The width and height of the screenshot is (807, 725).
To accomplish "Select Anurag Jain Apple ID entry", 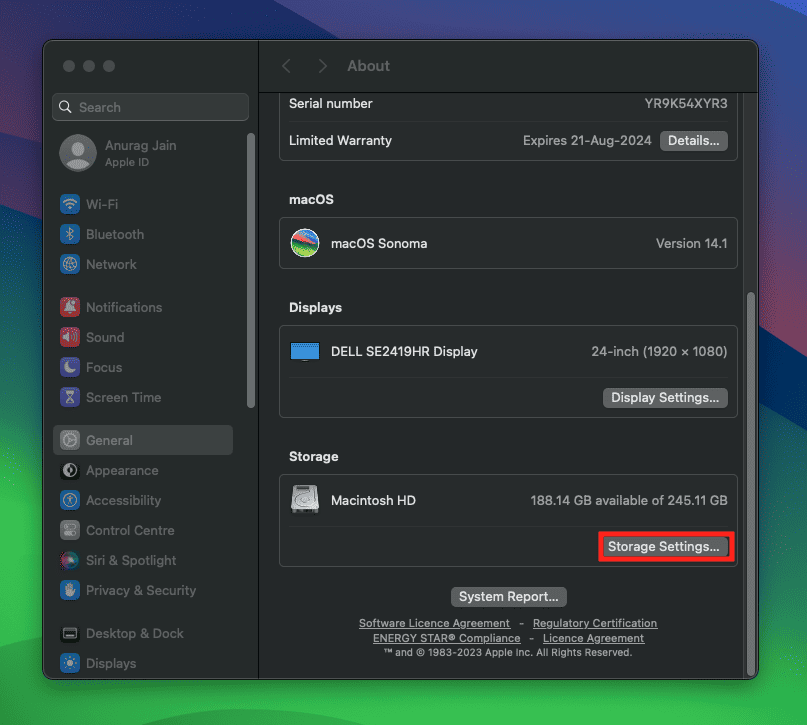I will tap(143, 153).
